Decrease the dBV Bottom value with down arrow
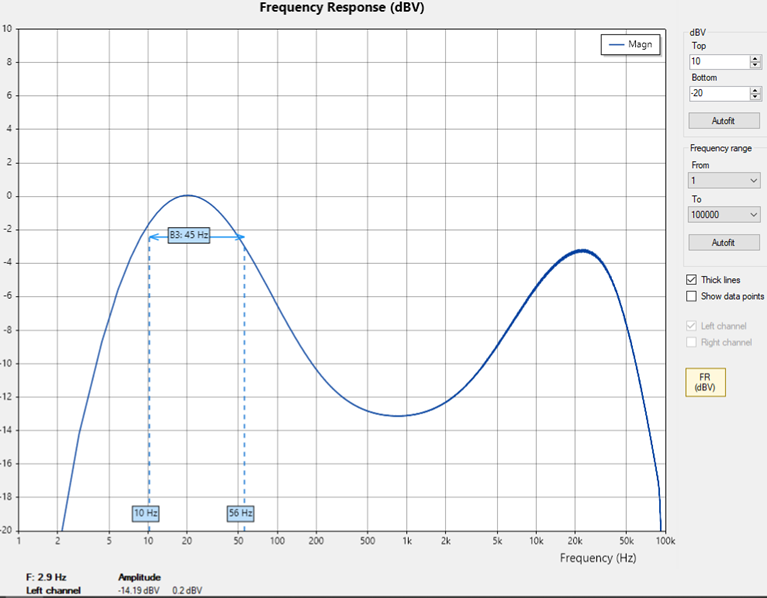Screen dimensions: 767x598 755,96
